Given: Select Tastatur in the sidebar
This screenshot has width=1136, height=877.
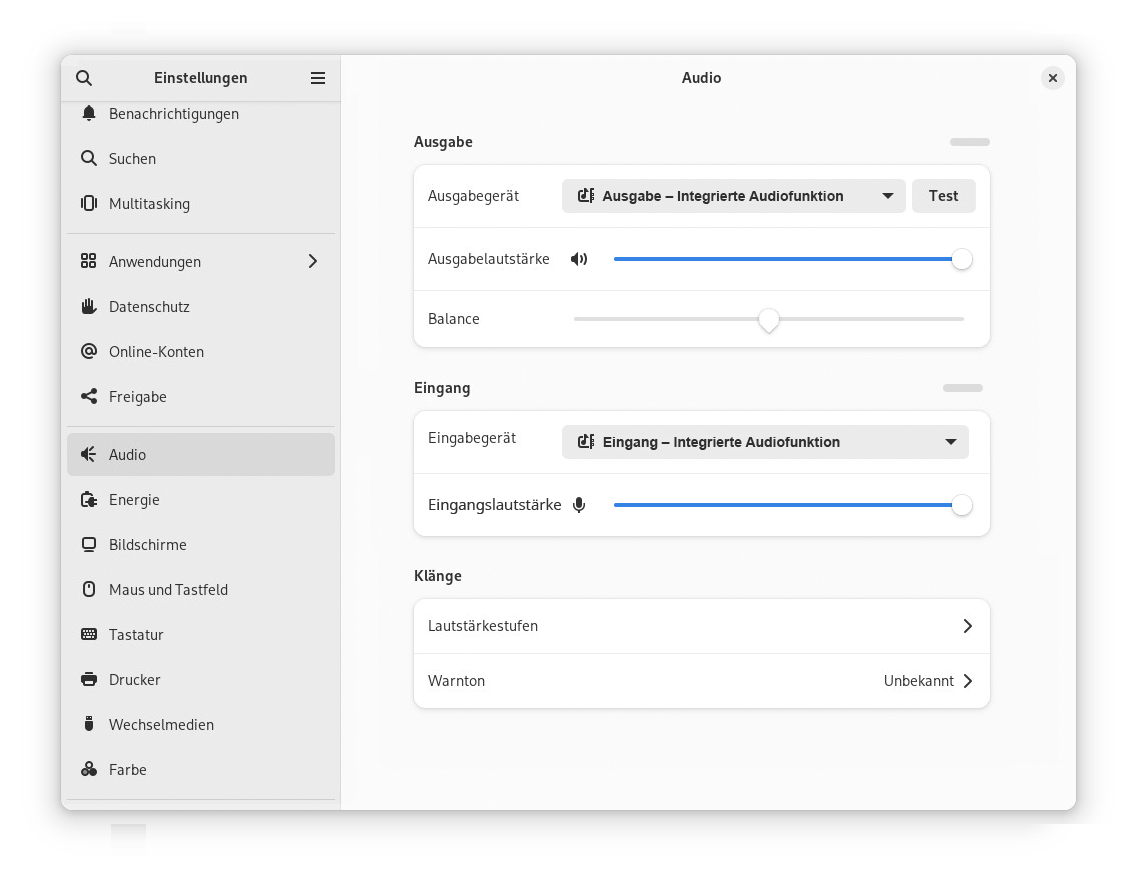Looking at the screenshot, I should (x=136, y=635).
